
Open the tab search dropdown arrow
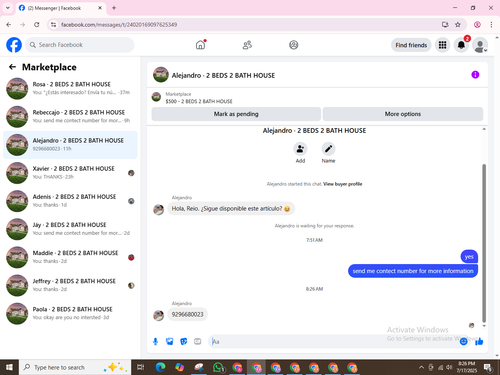(8, 8)
